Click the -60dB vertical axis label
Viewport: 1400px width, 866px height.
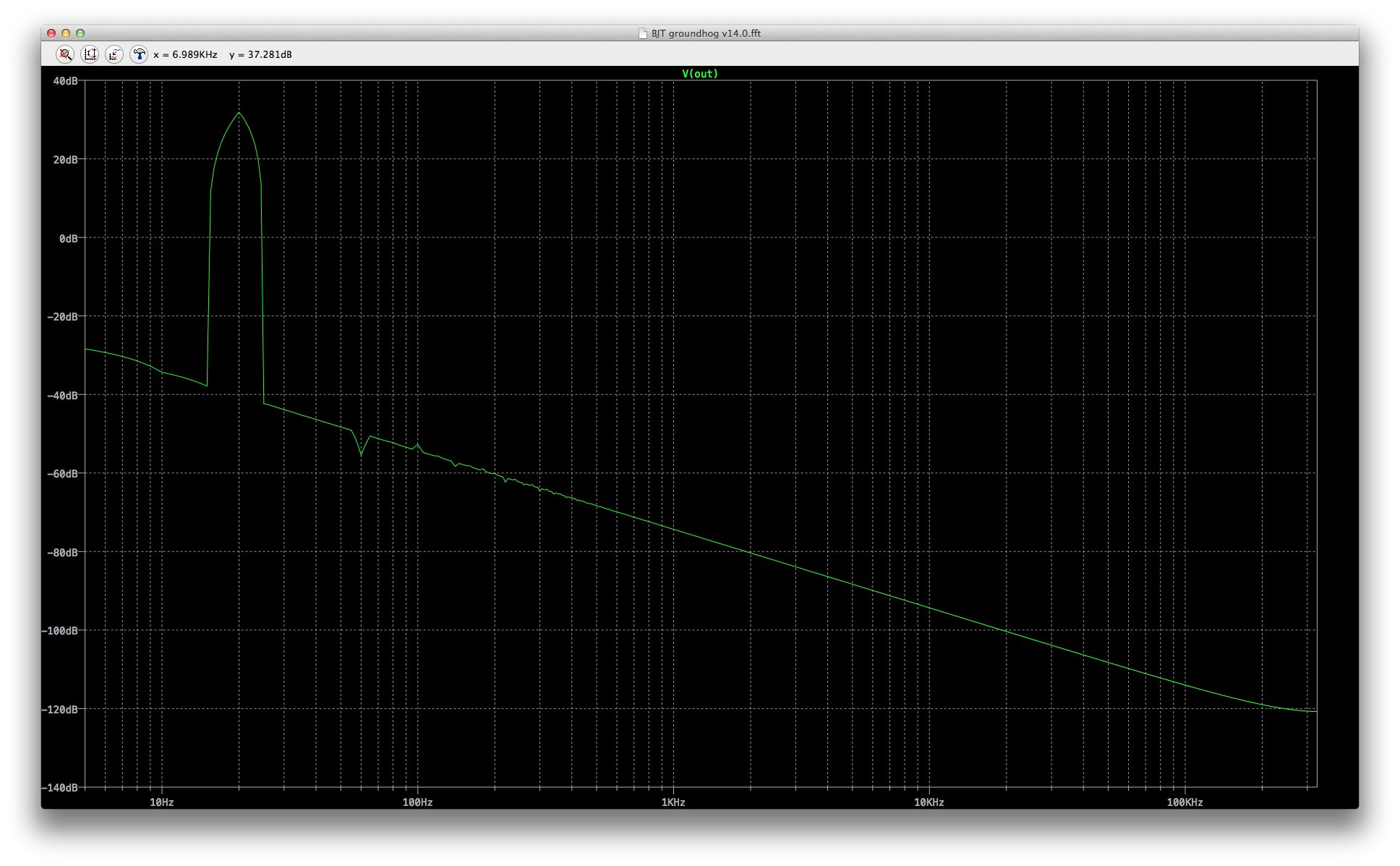62,474
